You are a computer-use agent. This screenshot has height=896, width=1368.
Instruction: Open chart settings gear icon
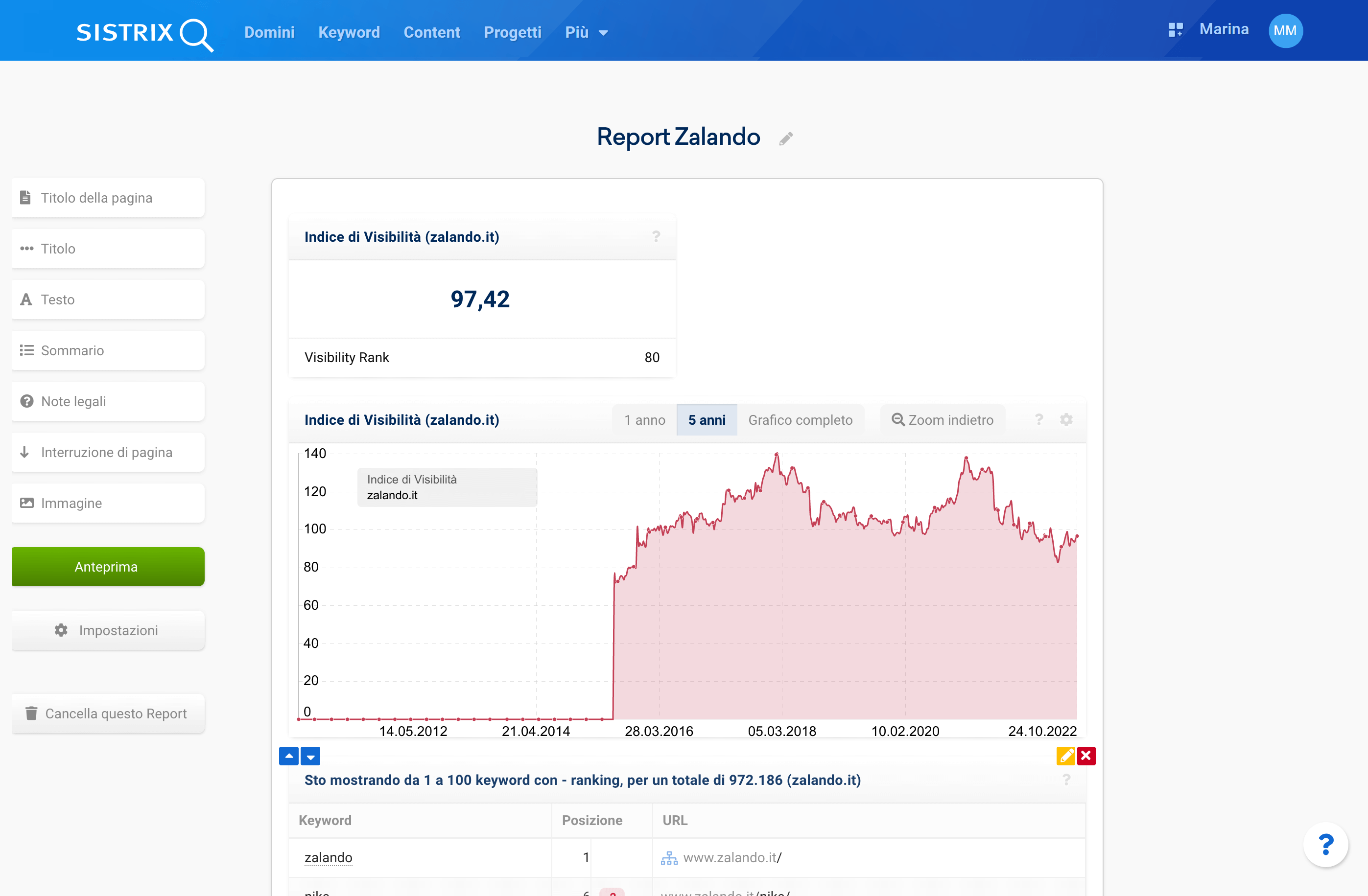(1066, 420)
